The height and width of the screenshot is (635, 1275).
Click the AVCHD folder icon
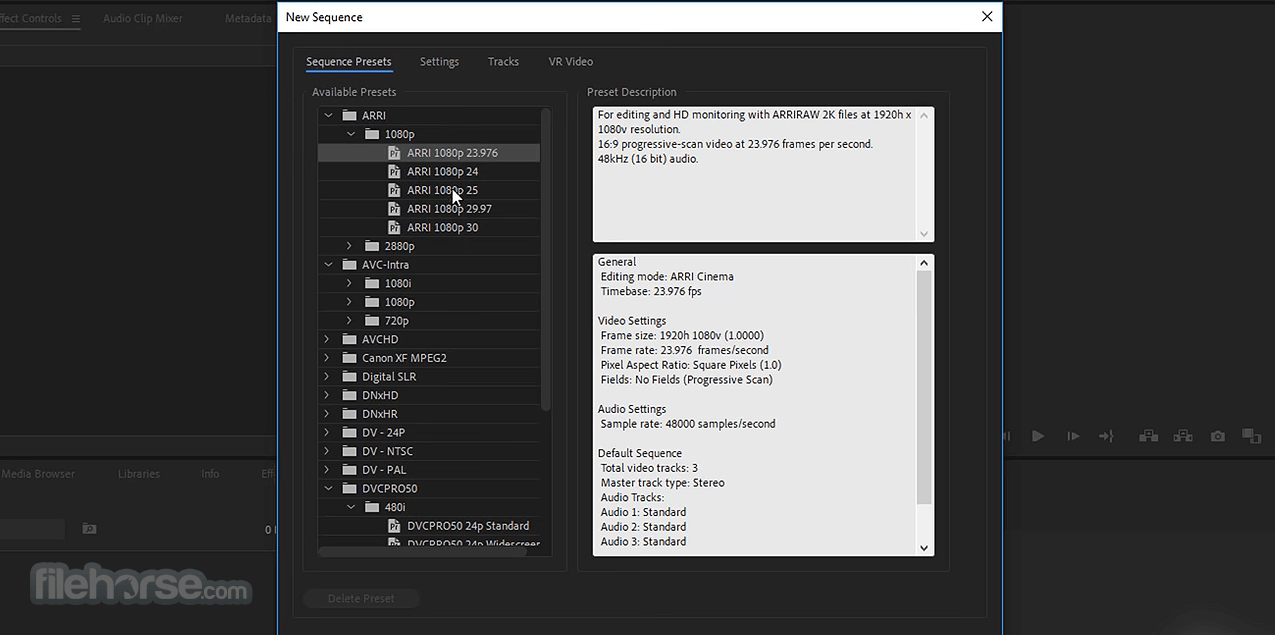click(x=349, y=340)
